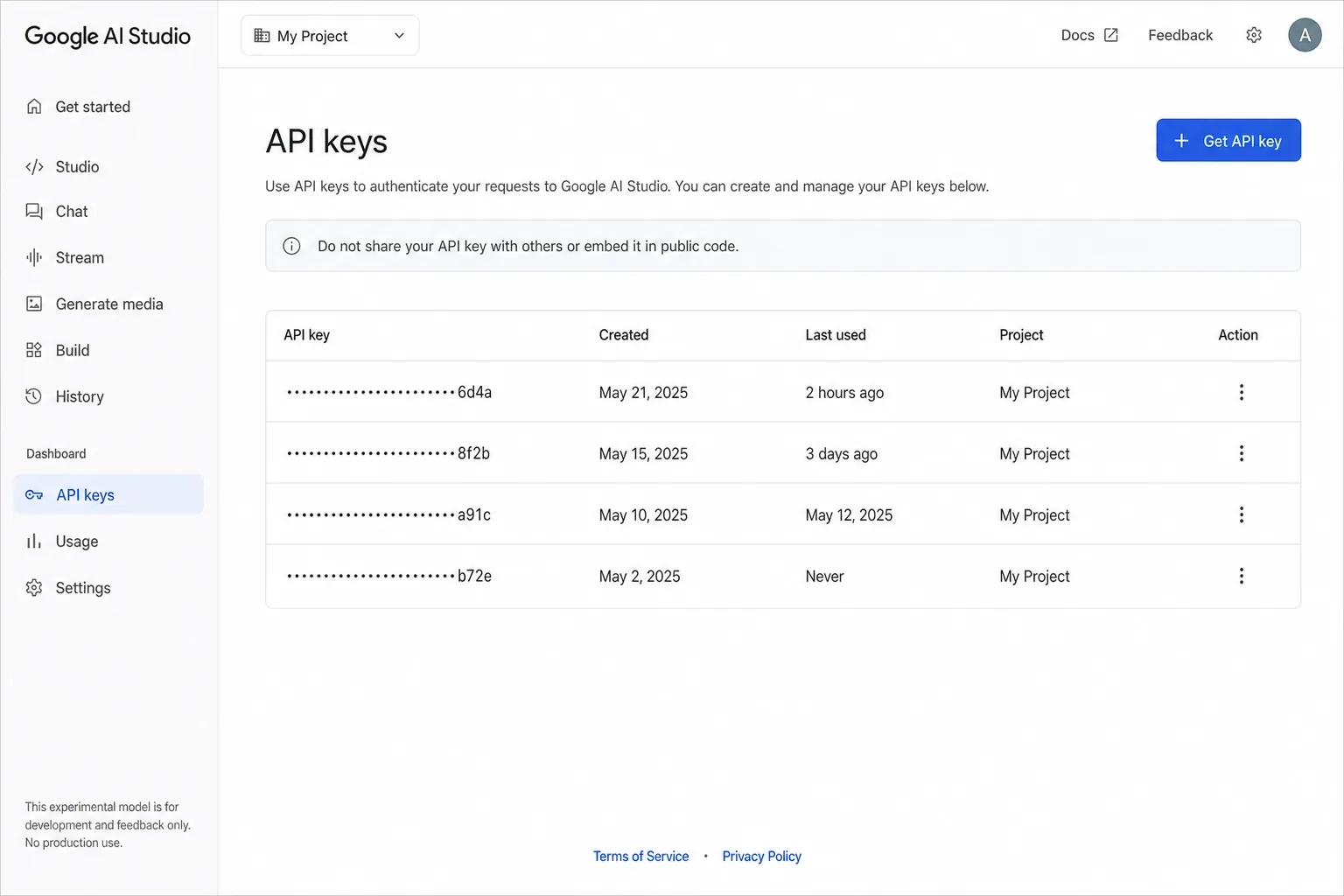The width and height of the screenshot is (1344, 896).
Task: Click the Studio code brackets icon
Action: tap(34, 167)
